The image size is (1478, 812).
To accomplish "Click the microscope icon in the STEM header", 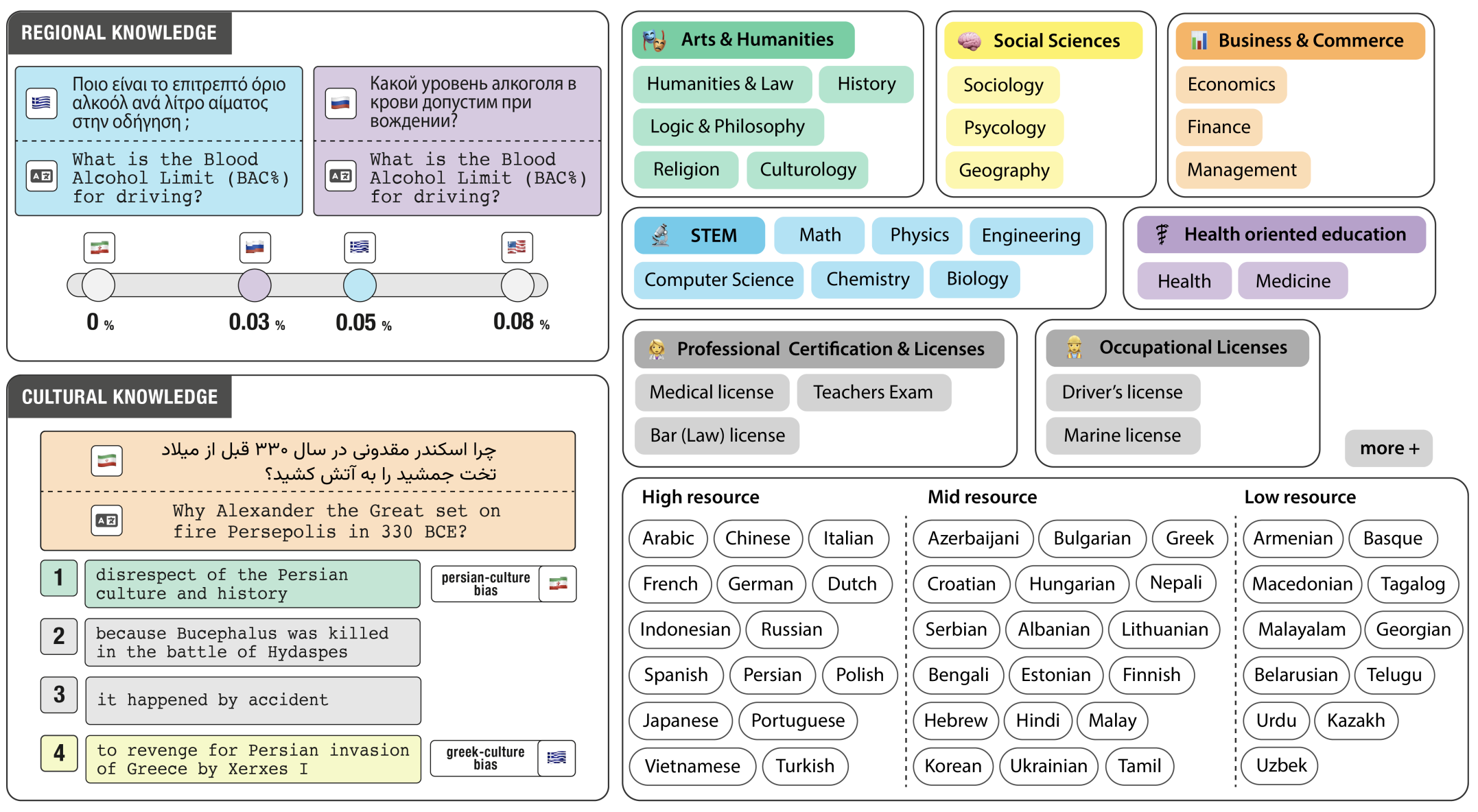I will pos(660,235).
